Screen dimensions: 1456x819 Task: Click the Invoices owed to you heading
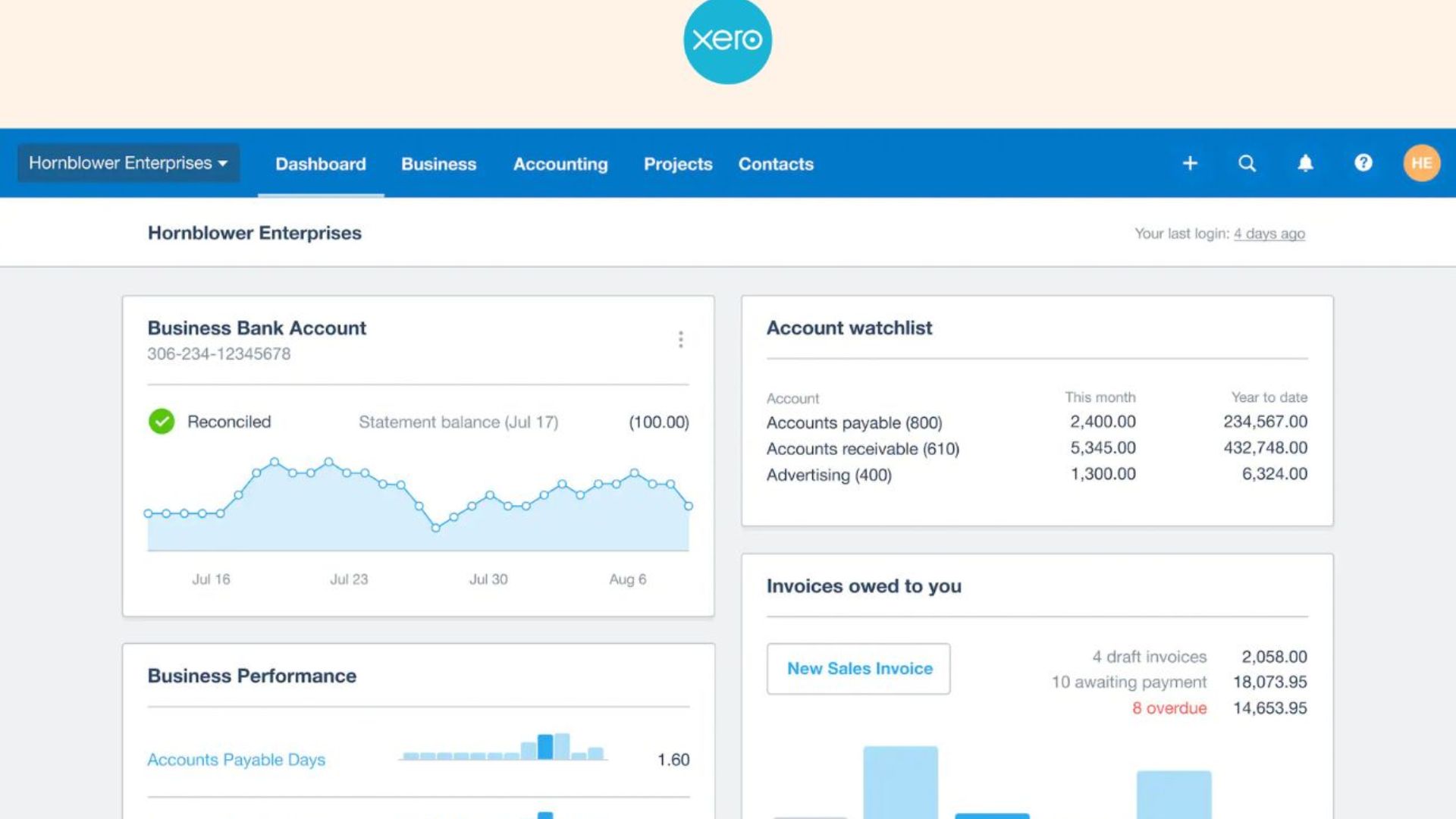(x=864, y=586)
